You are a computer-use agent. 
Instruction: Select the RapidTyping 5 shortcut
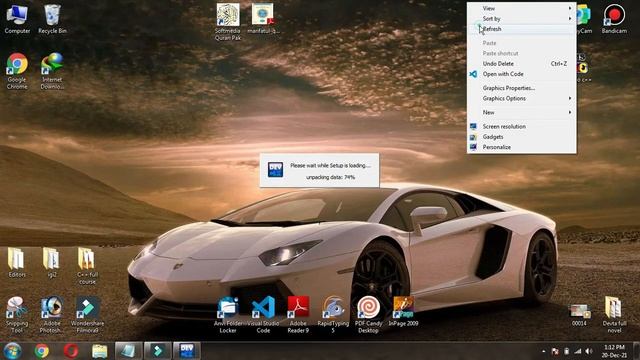pyautogui.click(x=333, y=315)
